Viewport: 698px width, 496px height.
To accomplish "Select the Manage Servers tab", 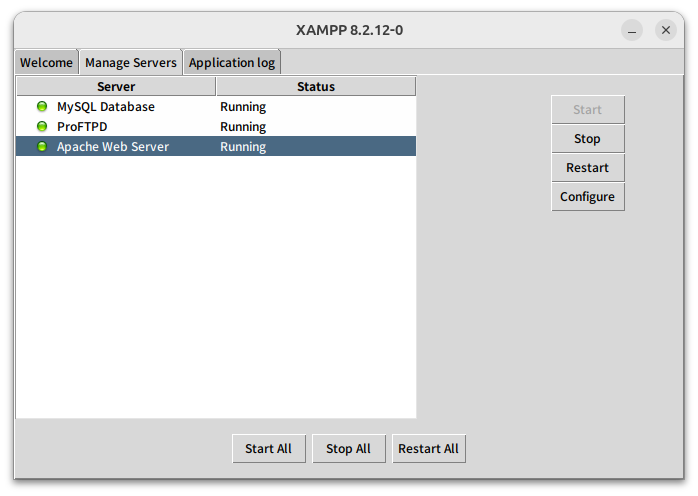I will pyautogui.click(x=130, y=62).
